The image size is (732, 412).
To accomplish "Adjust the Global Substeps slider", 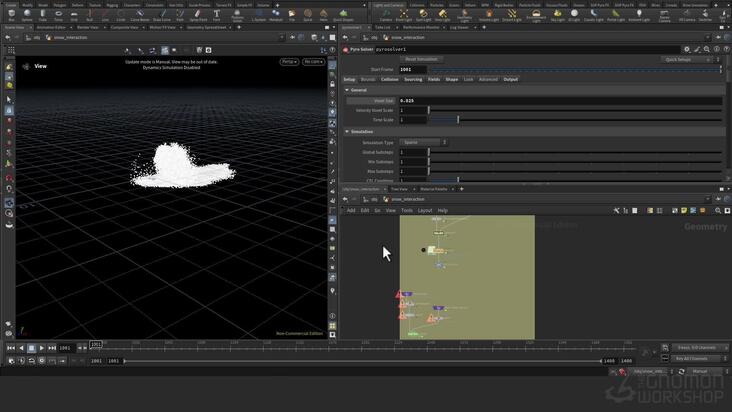I will coord(575,152).
